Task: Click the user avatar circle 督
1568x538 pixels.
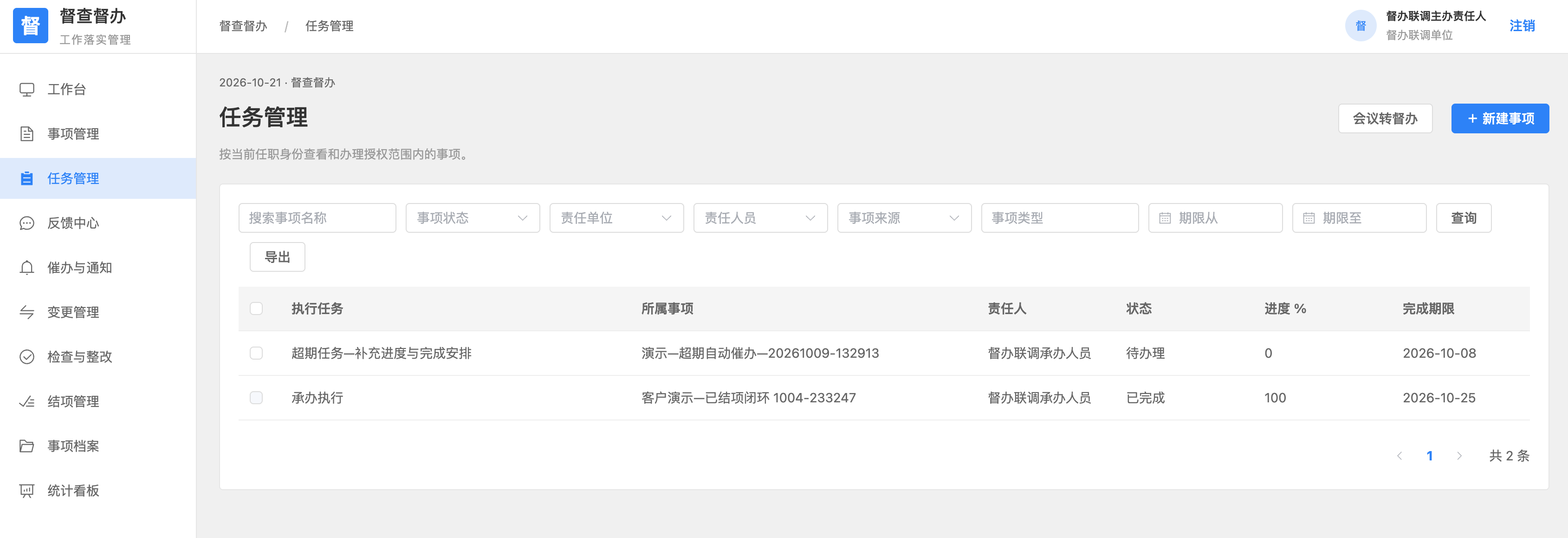Action: click(x=1361, y=26)
